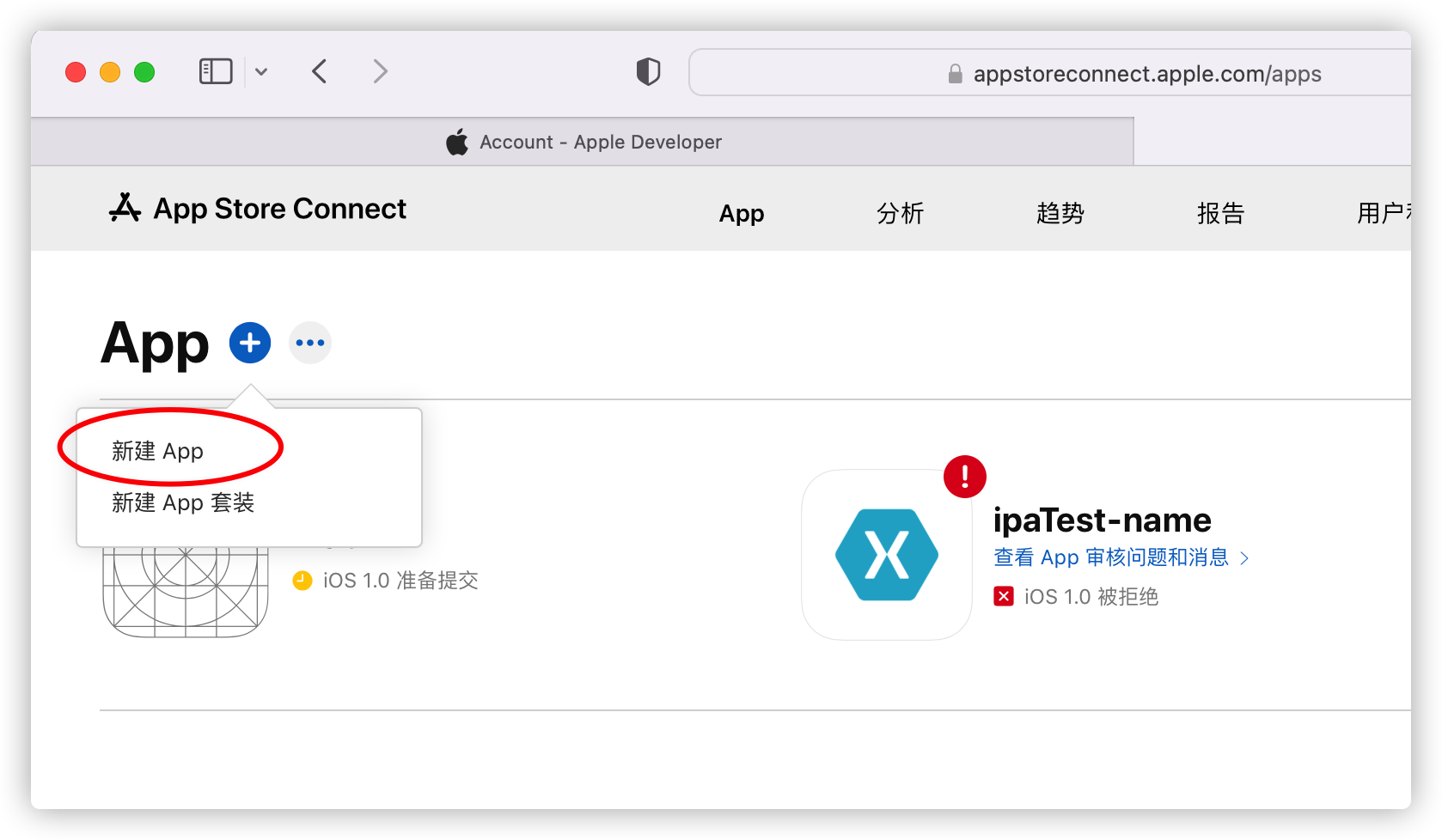
Task: Toggle the Safari sidebar icon
Action: (216, 71)
